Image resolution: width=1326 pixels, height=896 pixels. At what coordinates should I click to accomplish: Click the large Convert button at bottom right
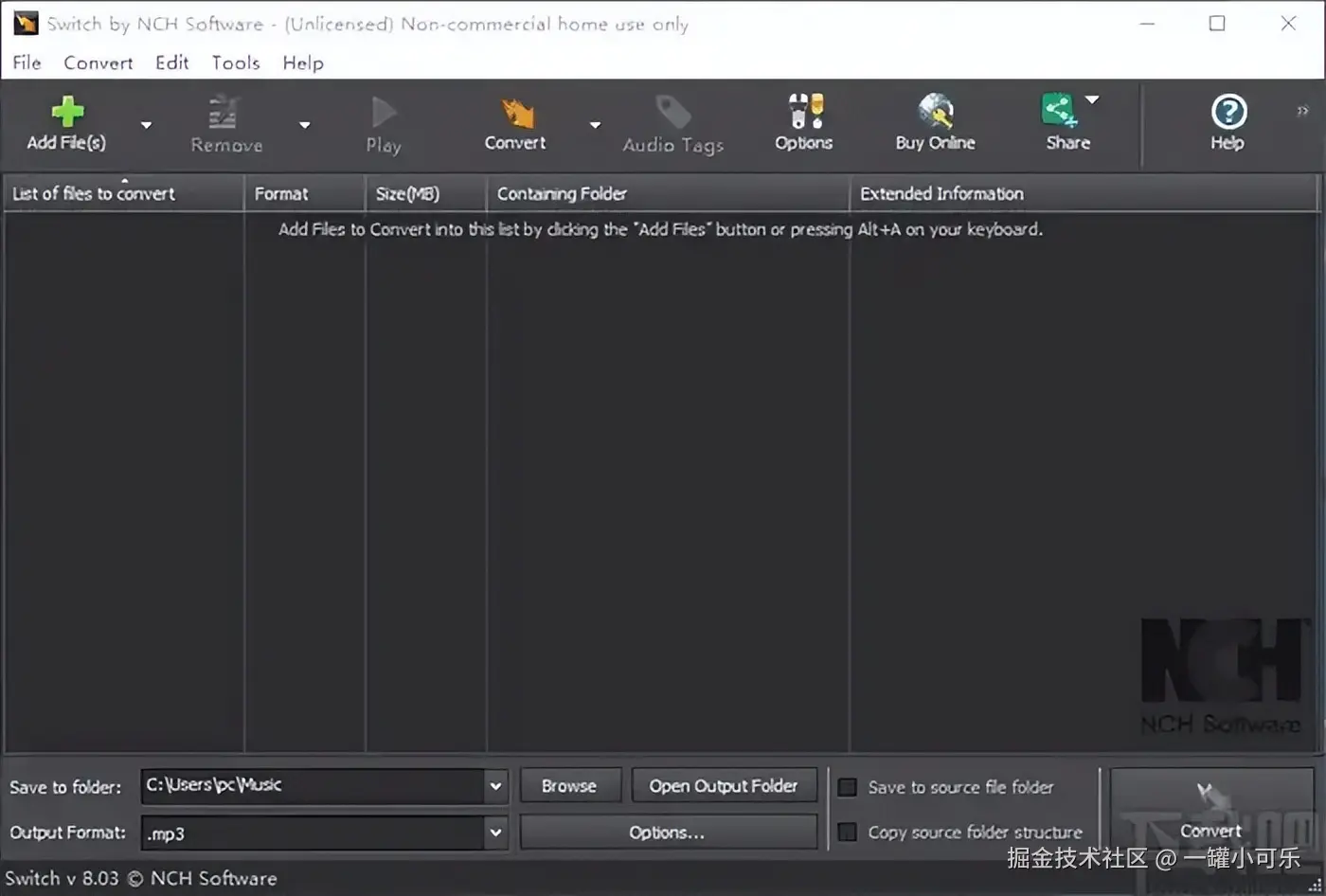[1211, 812]
